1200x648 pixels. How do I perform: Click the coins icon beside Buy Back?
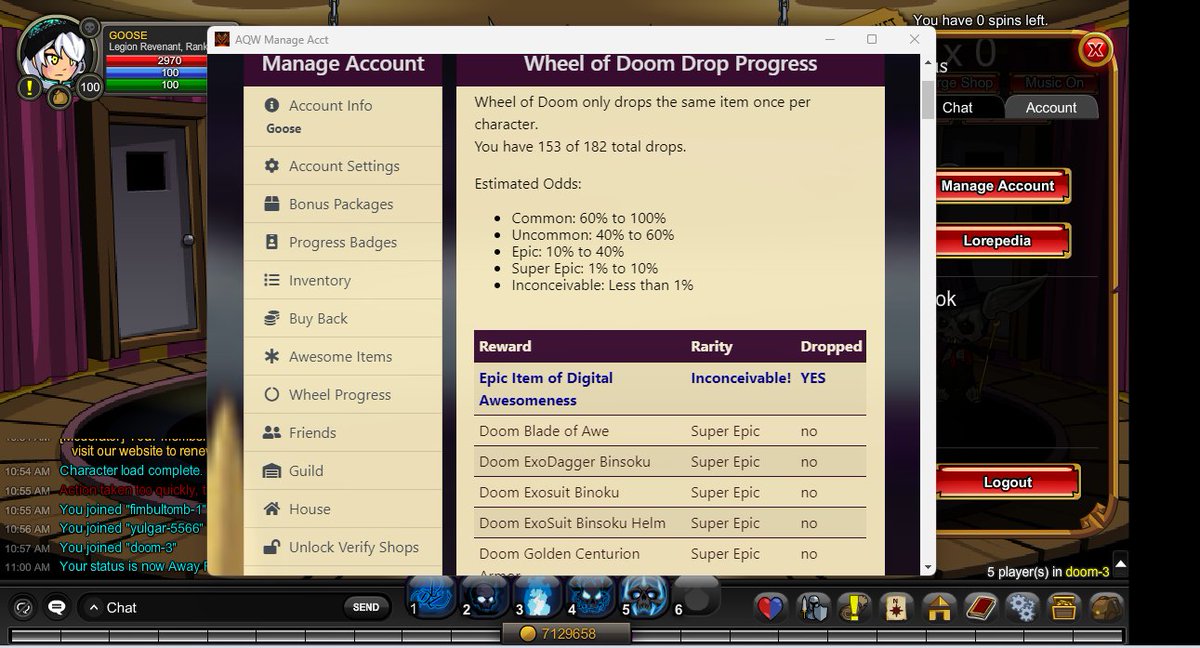[271, 318]
